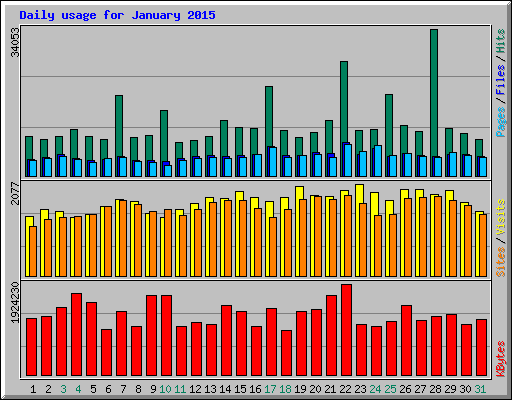The height and width of the screenshot is (400, 512).
Task: Click the 'KBytes' legend label
Action: tap(501, 359)
